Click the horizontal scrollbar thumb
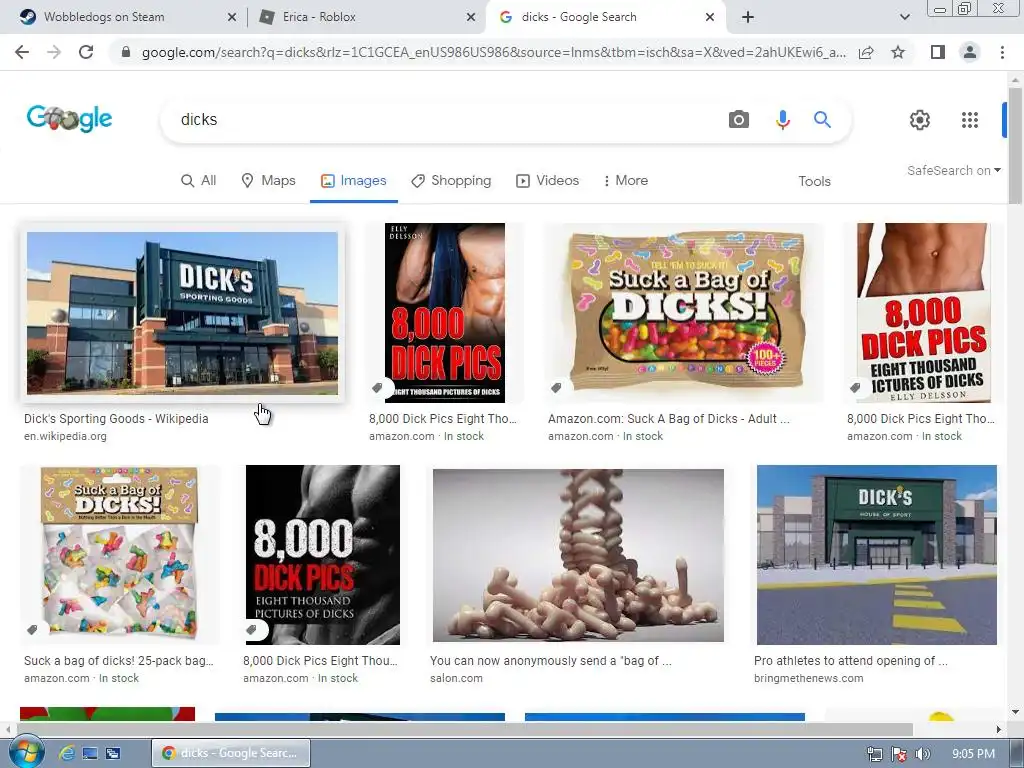Viewport: 1024px width, 768px height. point(465,729)
